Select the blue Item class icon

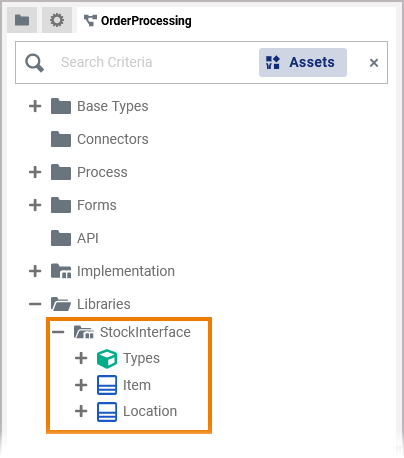point(107,385)
